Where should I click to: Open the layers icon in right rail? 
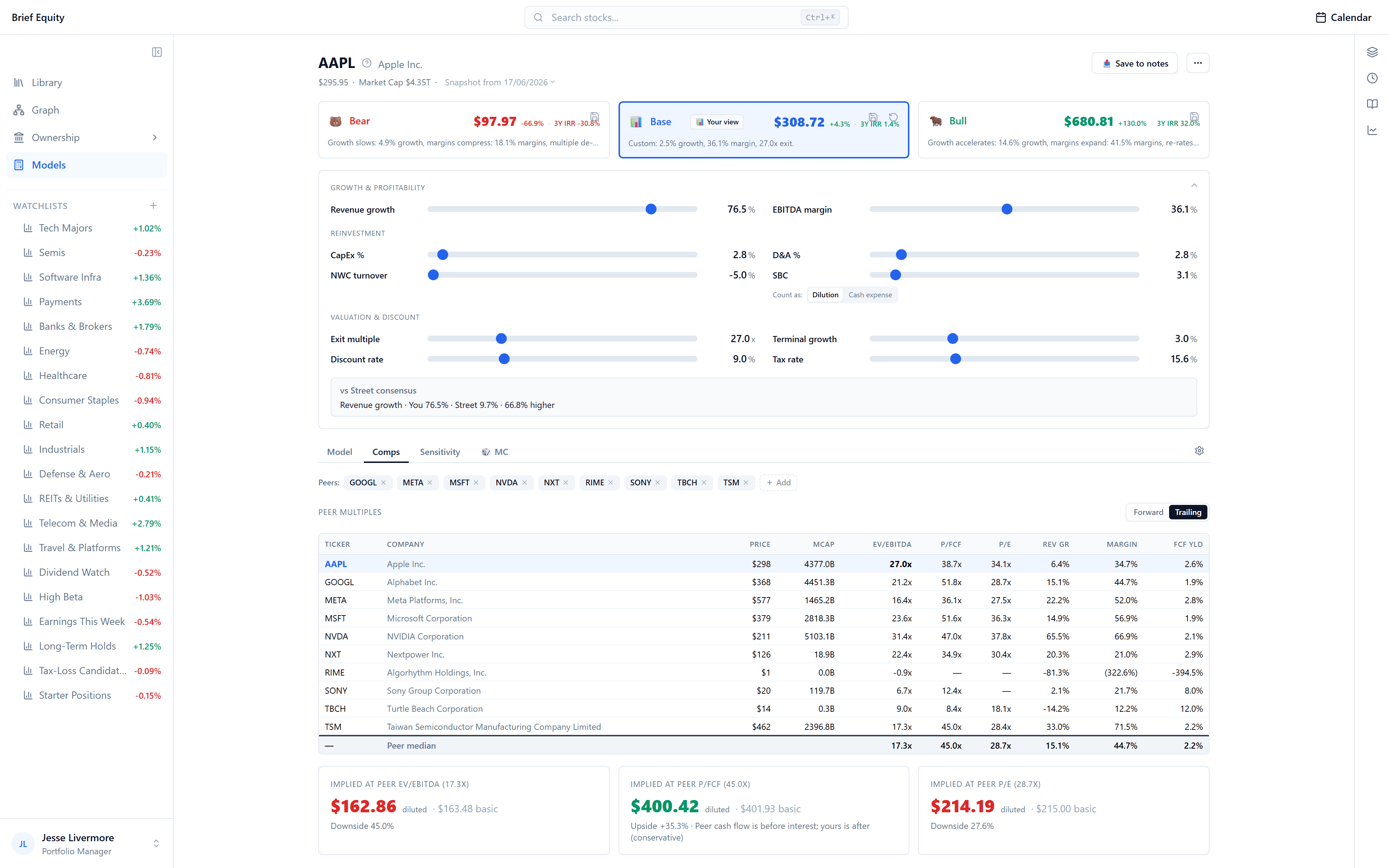pos(1372,52)
